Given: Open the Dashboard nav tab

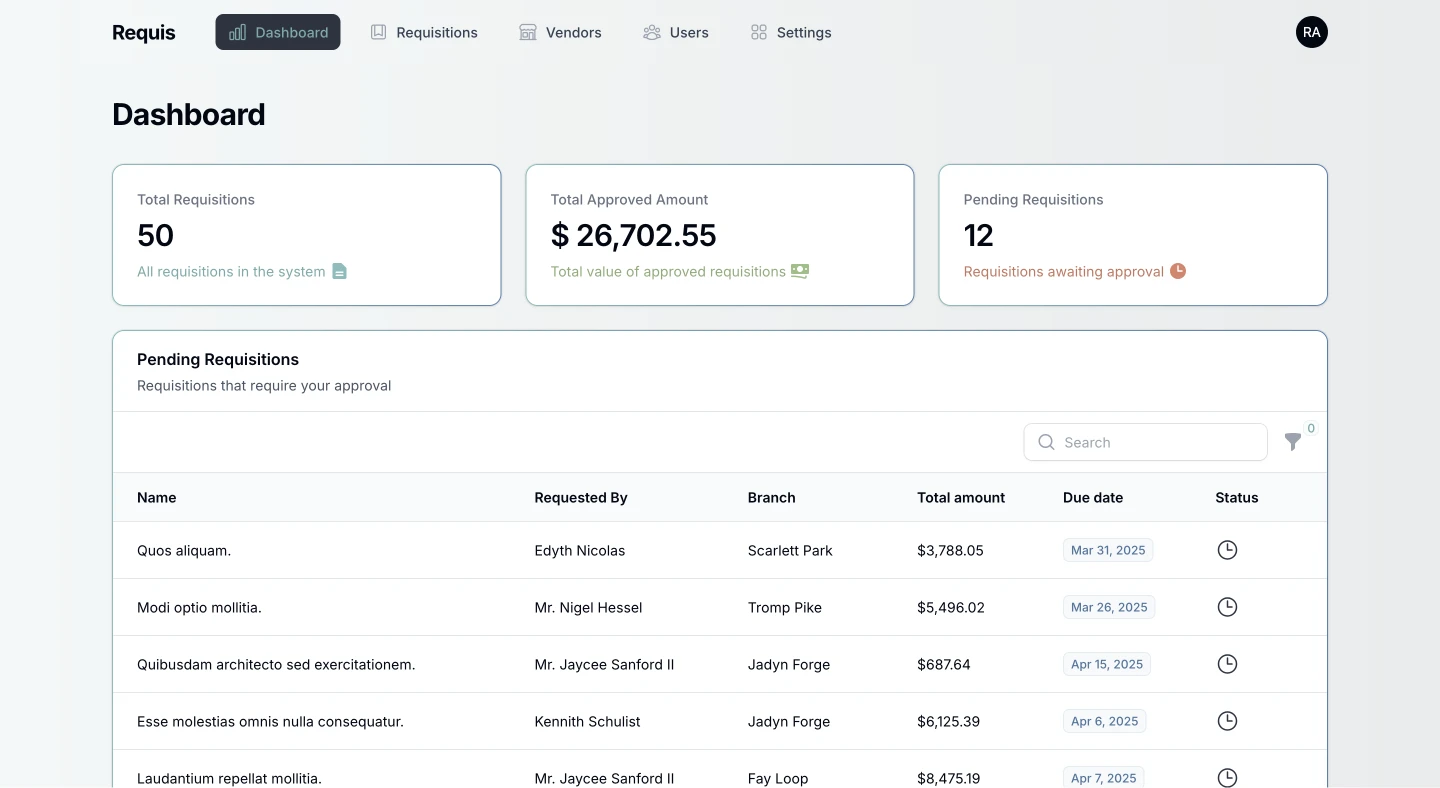Looking at the screenshot, I should coord(278,32).
